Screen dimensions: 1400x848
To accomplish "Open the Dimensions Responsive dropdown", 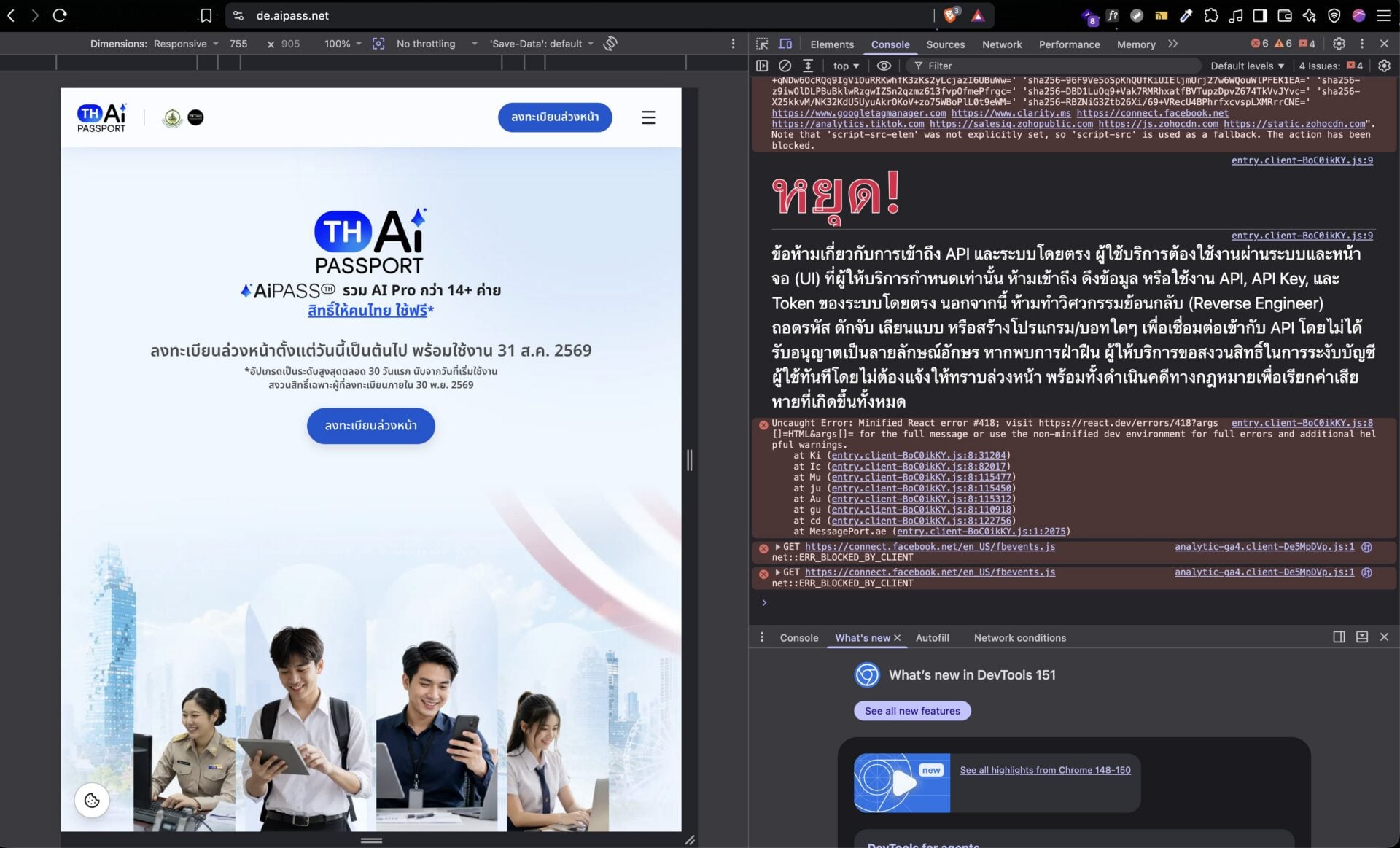I will 186,44.
